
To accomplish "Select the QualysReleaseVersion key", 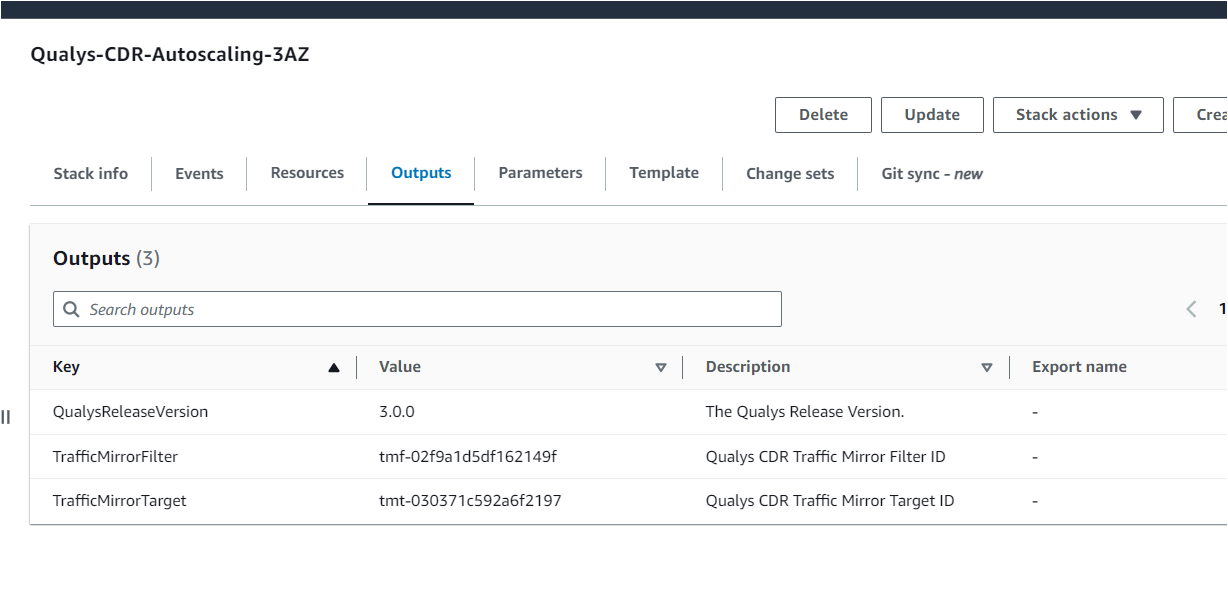I will [131, 412].
